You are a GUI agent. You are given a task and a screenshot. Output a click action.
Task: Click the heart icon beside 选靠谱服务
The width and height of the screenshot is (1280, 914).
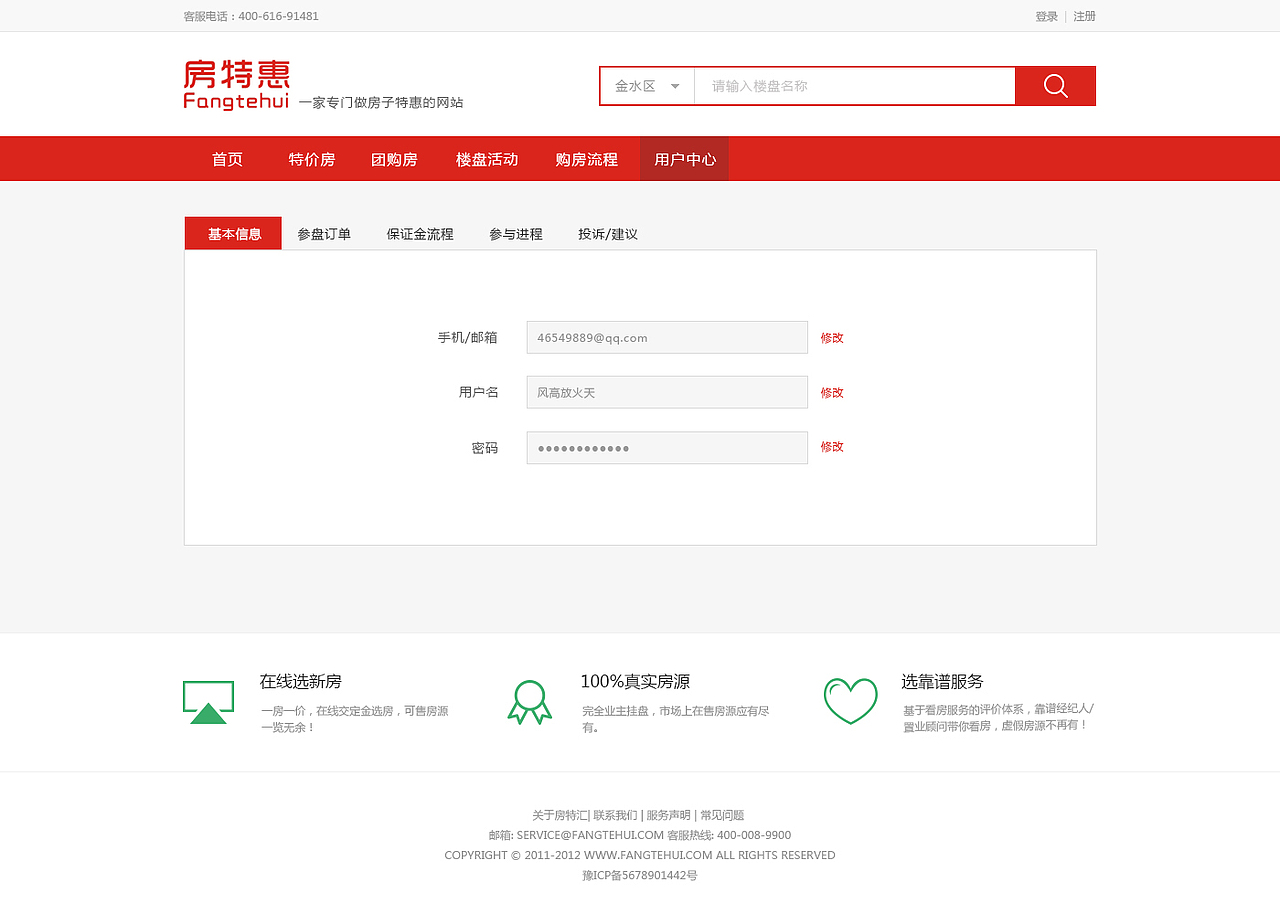850,702
